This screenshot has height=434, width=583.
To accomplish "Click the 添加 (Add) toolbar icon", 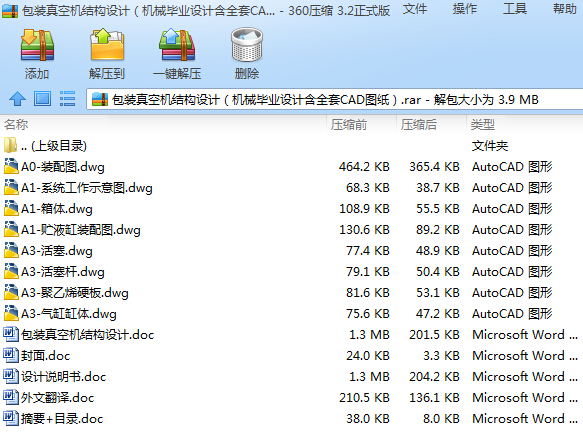I will (37, 45).
